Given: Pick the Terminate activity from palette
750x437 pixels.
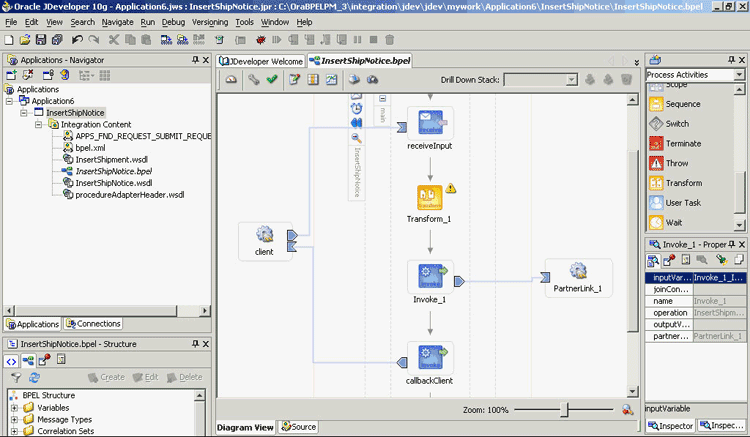Looking at the screenshot, I should [x=675, y=143].
